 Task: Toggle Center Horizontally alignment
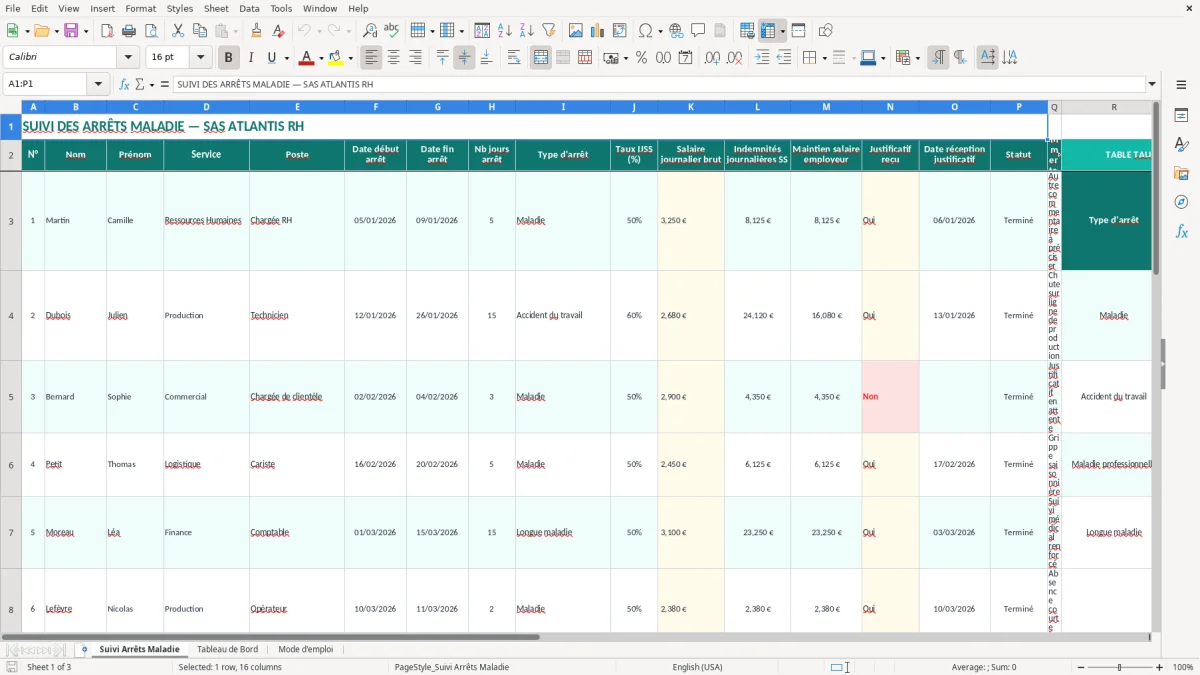(x=393, y=58)
